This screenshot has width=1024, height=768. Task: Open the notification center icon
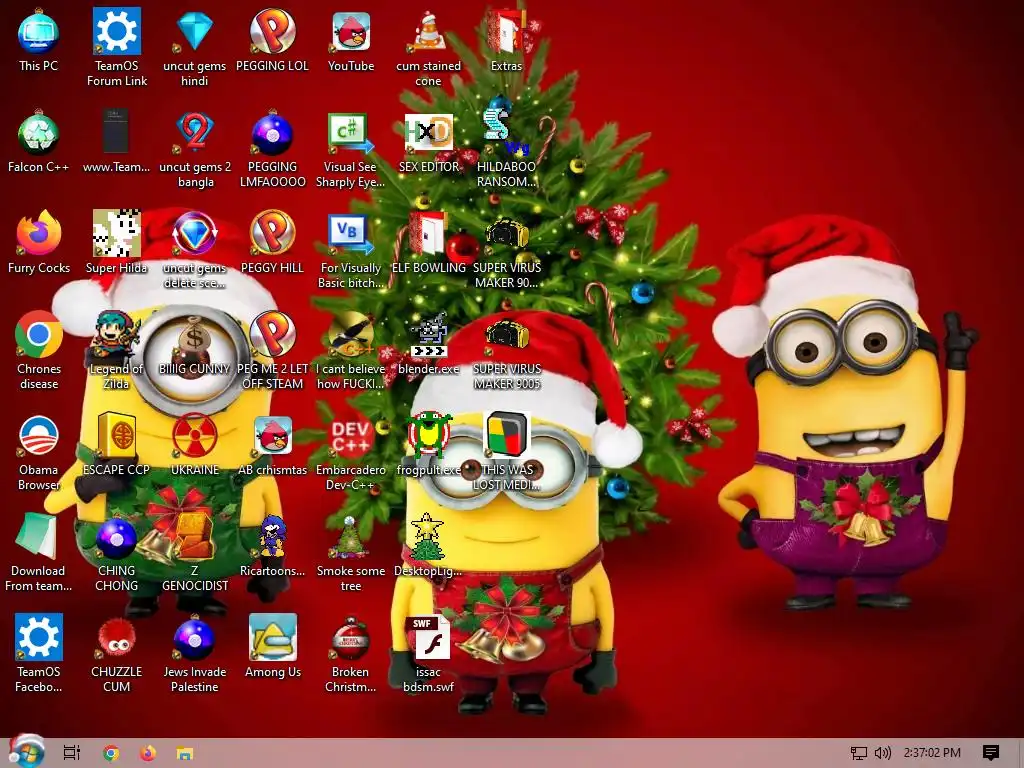coord(991,753)
